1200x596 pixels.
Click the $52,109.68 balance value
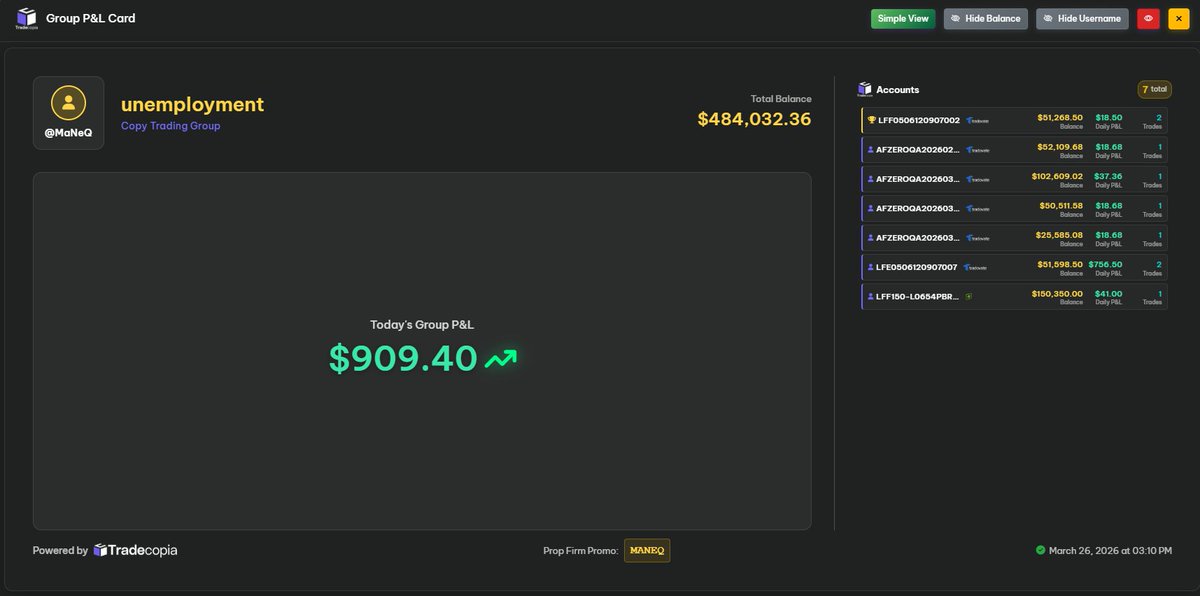(1060, 146)
